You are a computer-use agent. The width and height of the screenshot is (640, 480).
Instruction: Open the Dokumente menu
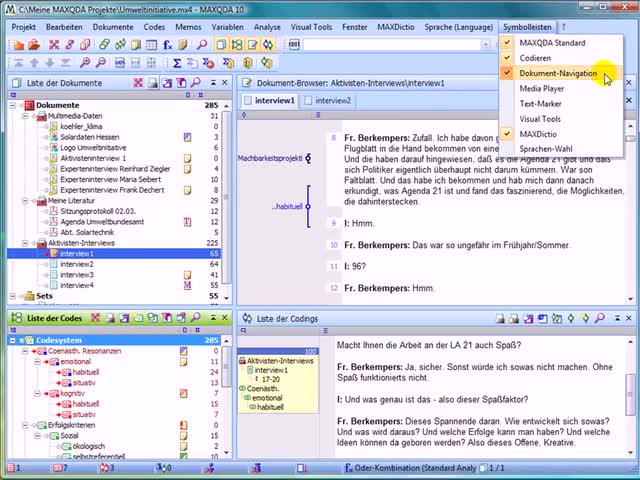pos(113,27)
